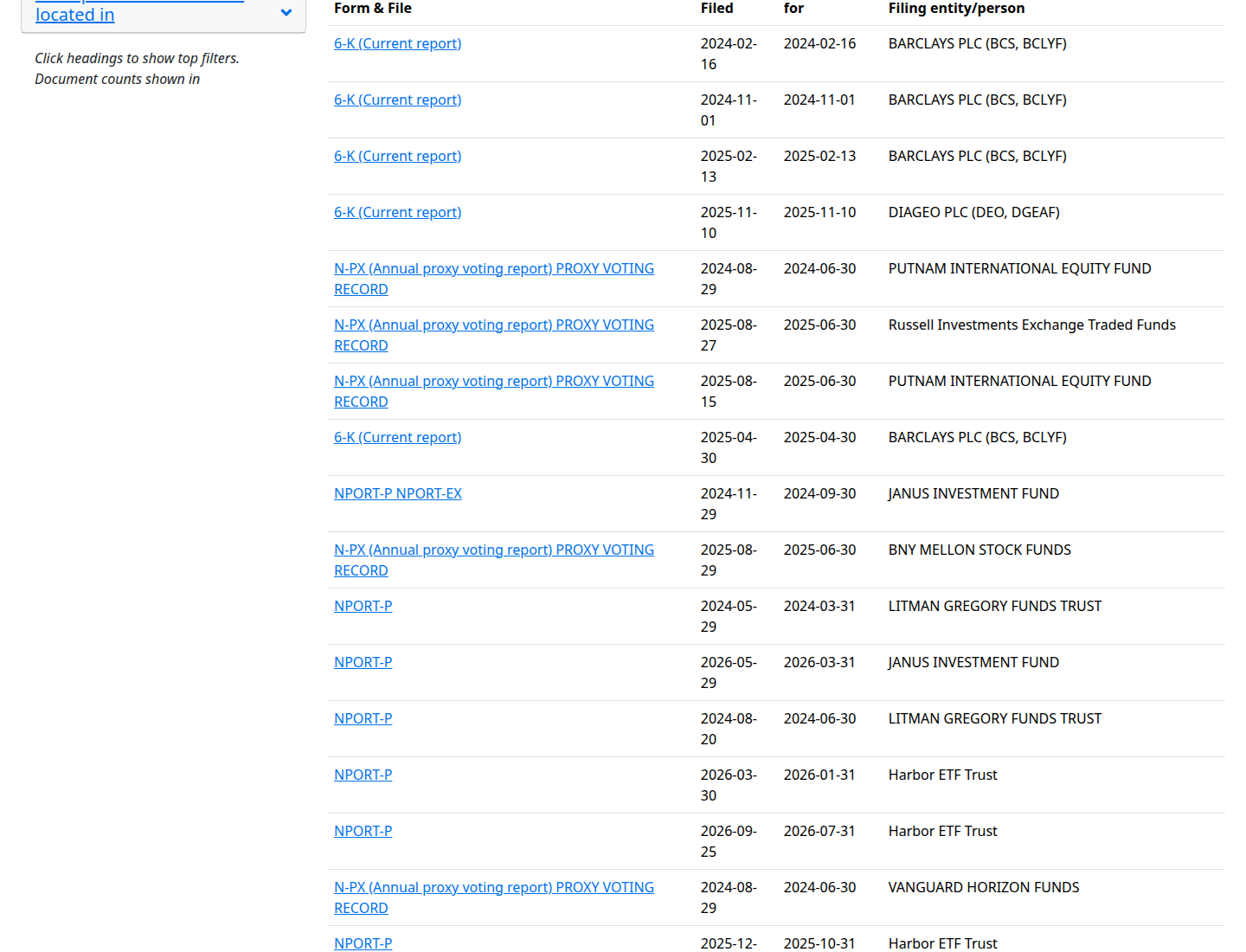Click the "Filing entity/person" column header
The height and width of the screenshot is (952, 1246).
click(957, 9)
